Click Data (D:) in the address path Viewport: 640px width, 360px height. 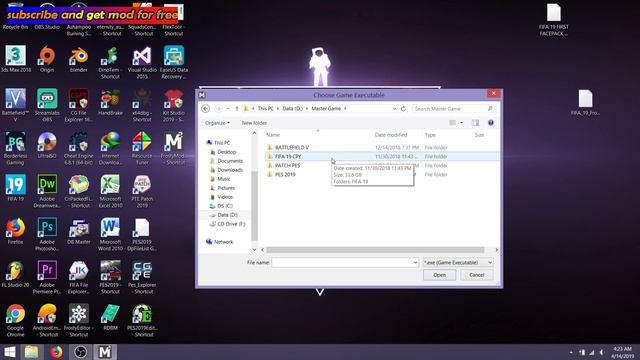pyautogui.click(x=292, y=109)
